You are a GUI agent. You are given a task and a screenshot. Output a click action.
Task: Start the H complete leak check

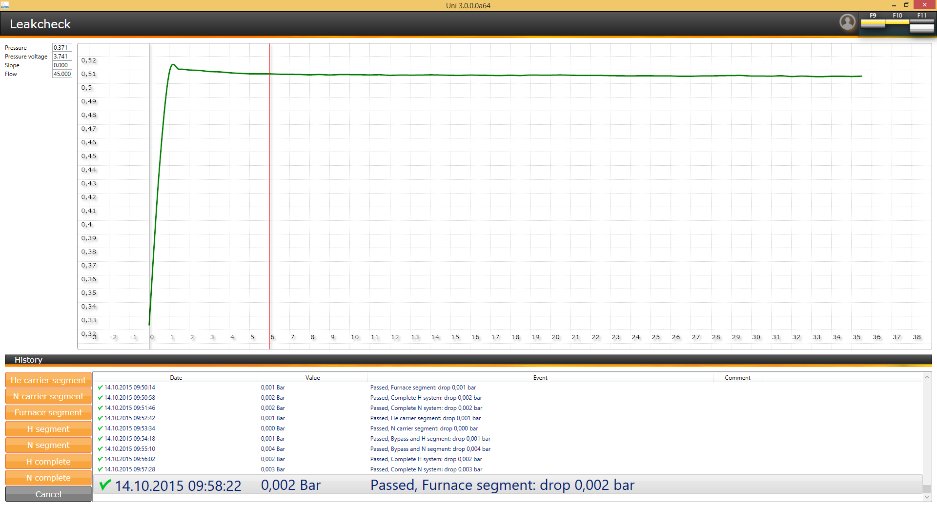48,461
